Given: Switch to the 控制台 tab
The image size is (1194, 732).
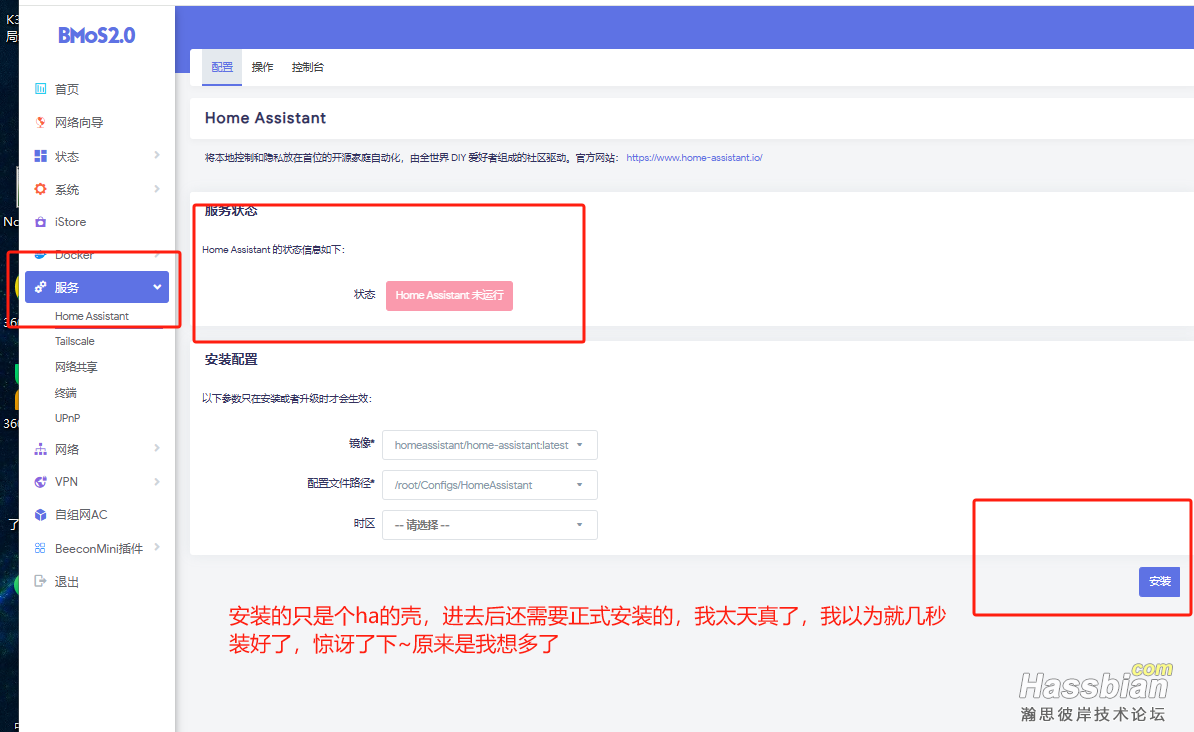Looking at the screenshot, I should click(308, 67).
